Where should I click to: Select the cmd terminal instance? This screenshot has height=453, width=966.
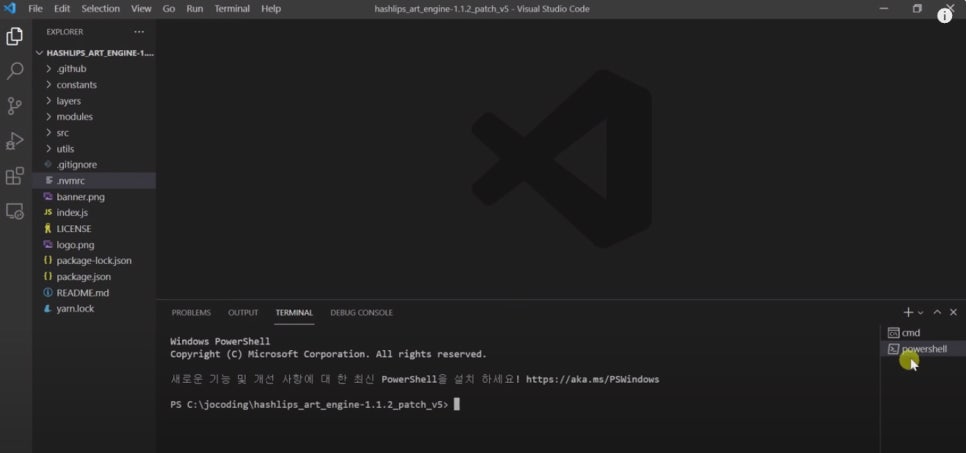coord(923,333)
